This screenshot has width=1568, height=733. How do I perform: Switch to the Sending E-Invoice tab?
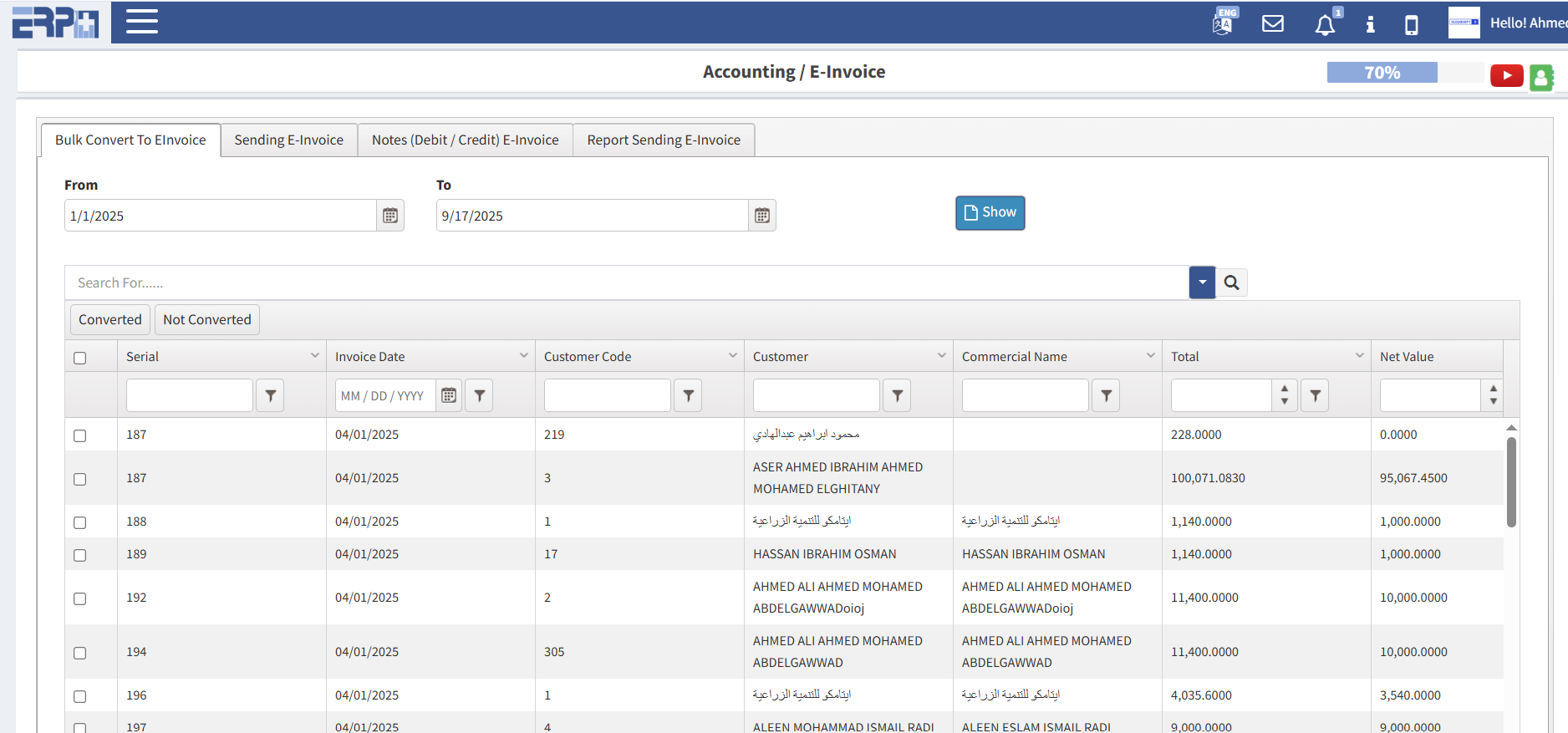pos(288,140)
